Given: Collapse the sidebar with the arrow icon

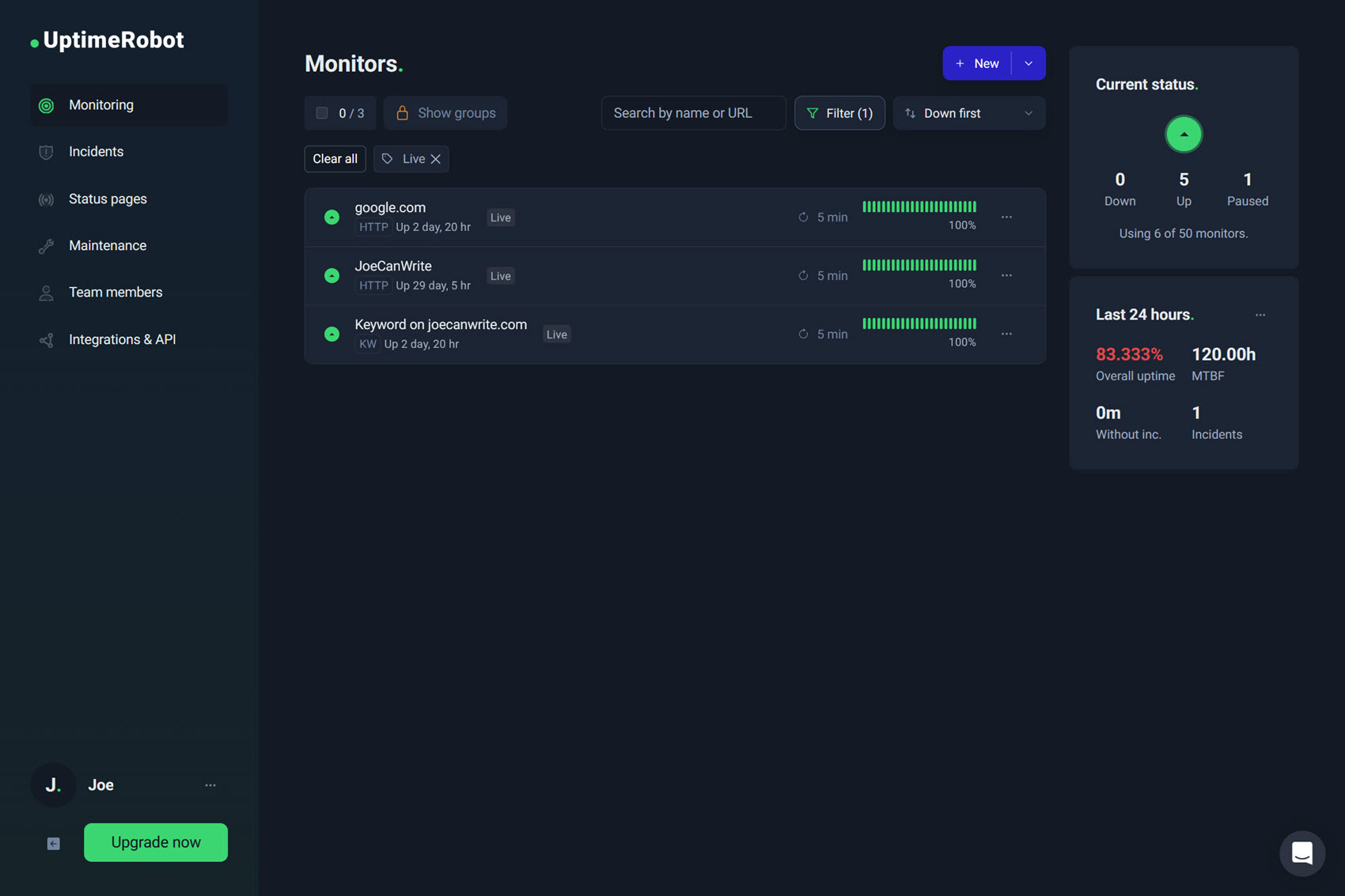Looking at the screenshot, I should tap(52, 843).
